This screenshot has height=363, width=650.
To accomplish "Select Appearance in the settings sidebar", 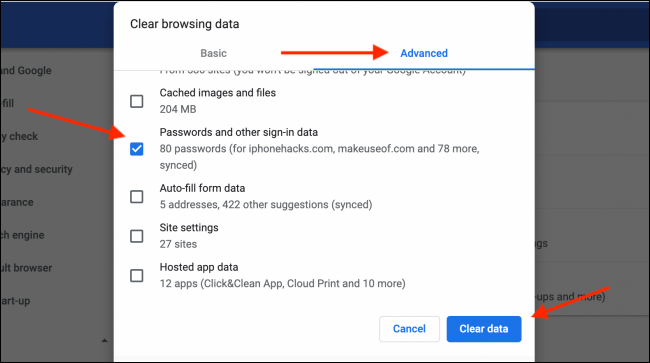I will (x=17, y=202).
